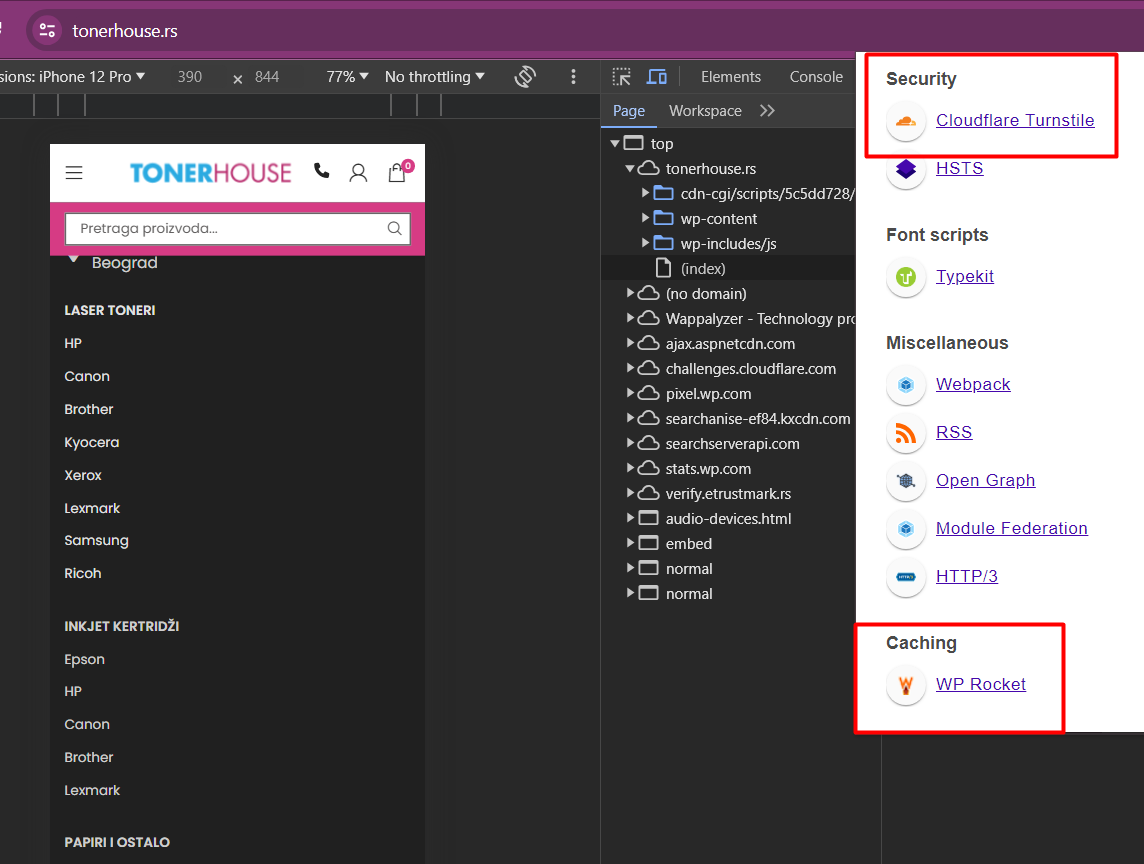The image size is (1144, 864).
Task: Open the 77% zoom dropdown
Action: click(x=347, y=77)
